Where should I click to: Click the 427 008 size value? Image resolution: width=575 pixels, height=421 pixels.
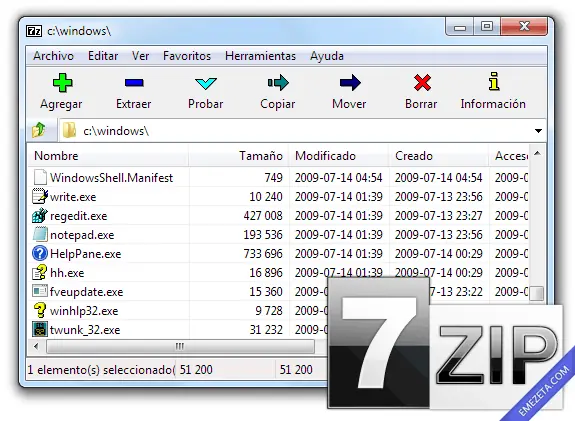pos(263,216)
